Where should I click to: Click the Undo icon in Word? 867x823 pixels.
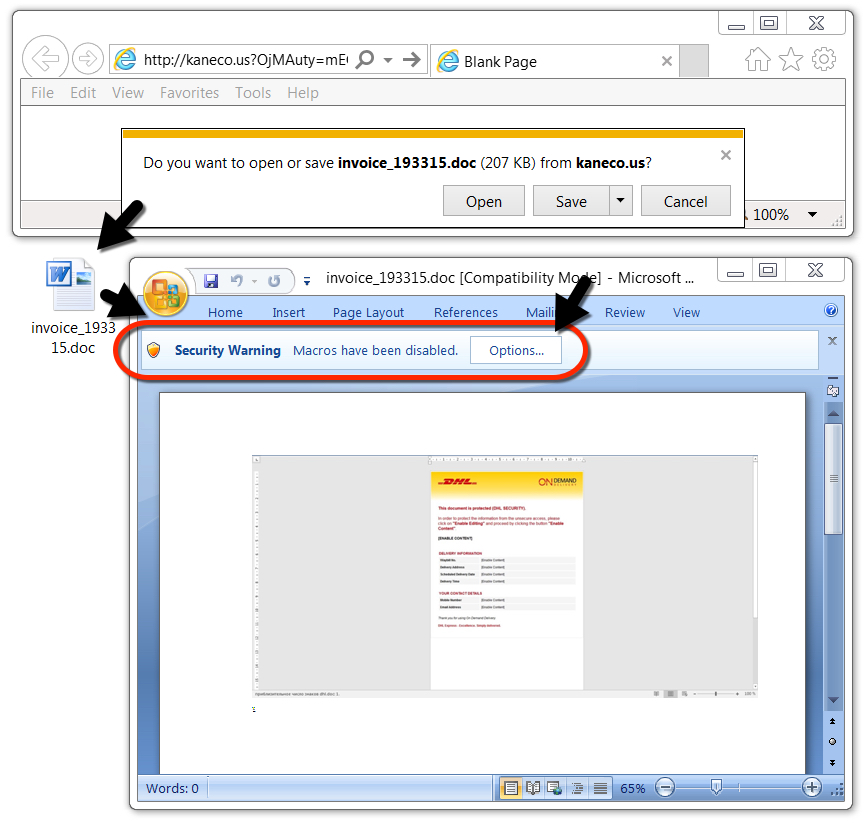[x=237, y=280]
